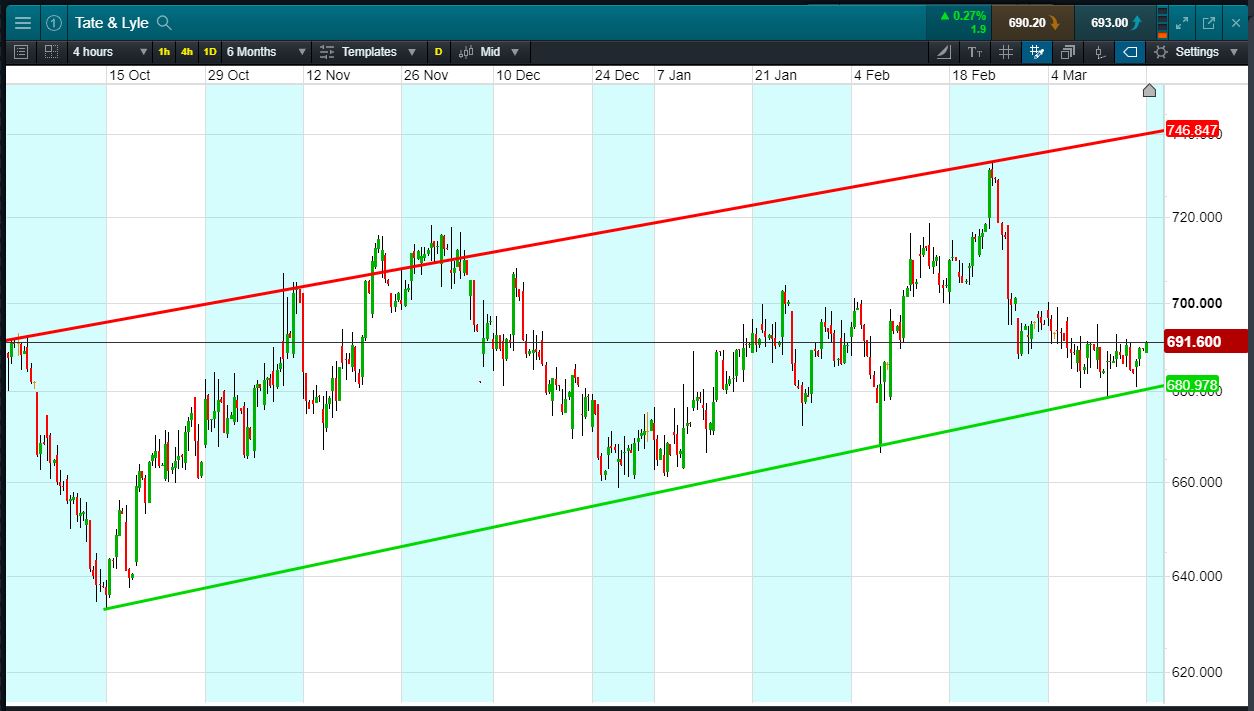Expand the Settings dropdown arrow
Screen dimensions: 1254x711
[x=1234, y=52]
